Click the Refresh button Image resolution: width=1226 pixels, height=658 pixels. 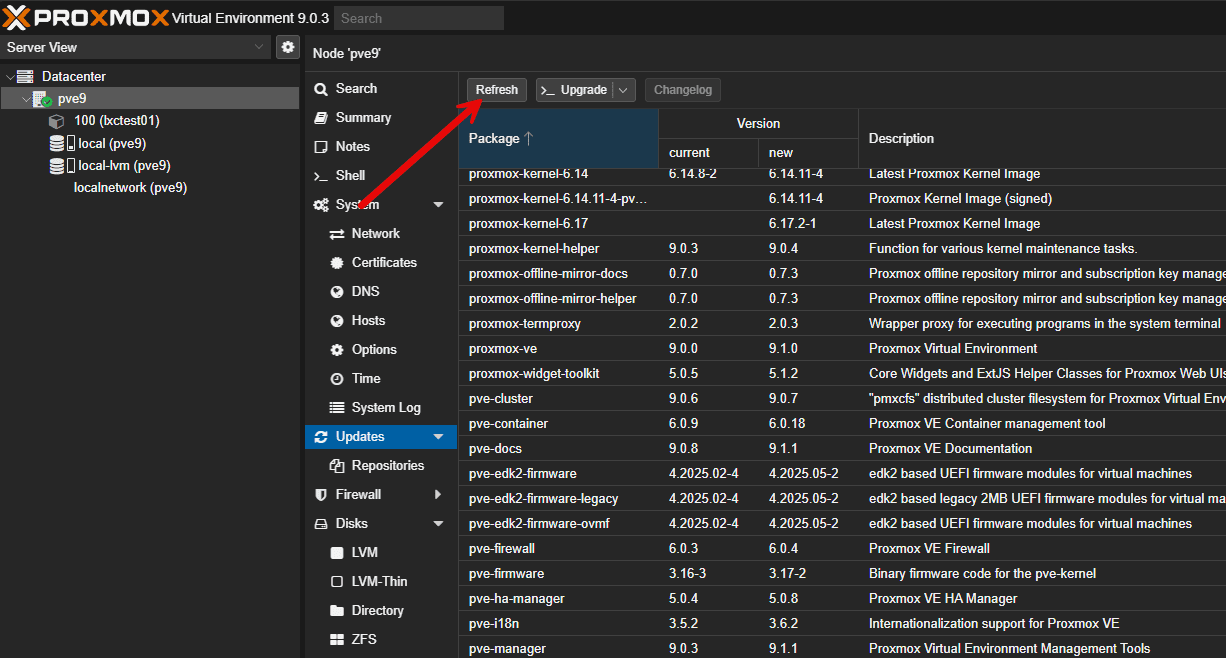(496, 89)
